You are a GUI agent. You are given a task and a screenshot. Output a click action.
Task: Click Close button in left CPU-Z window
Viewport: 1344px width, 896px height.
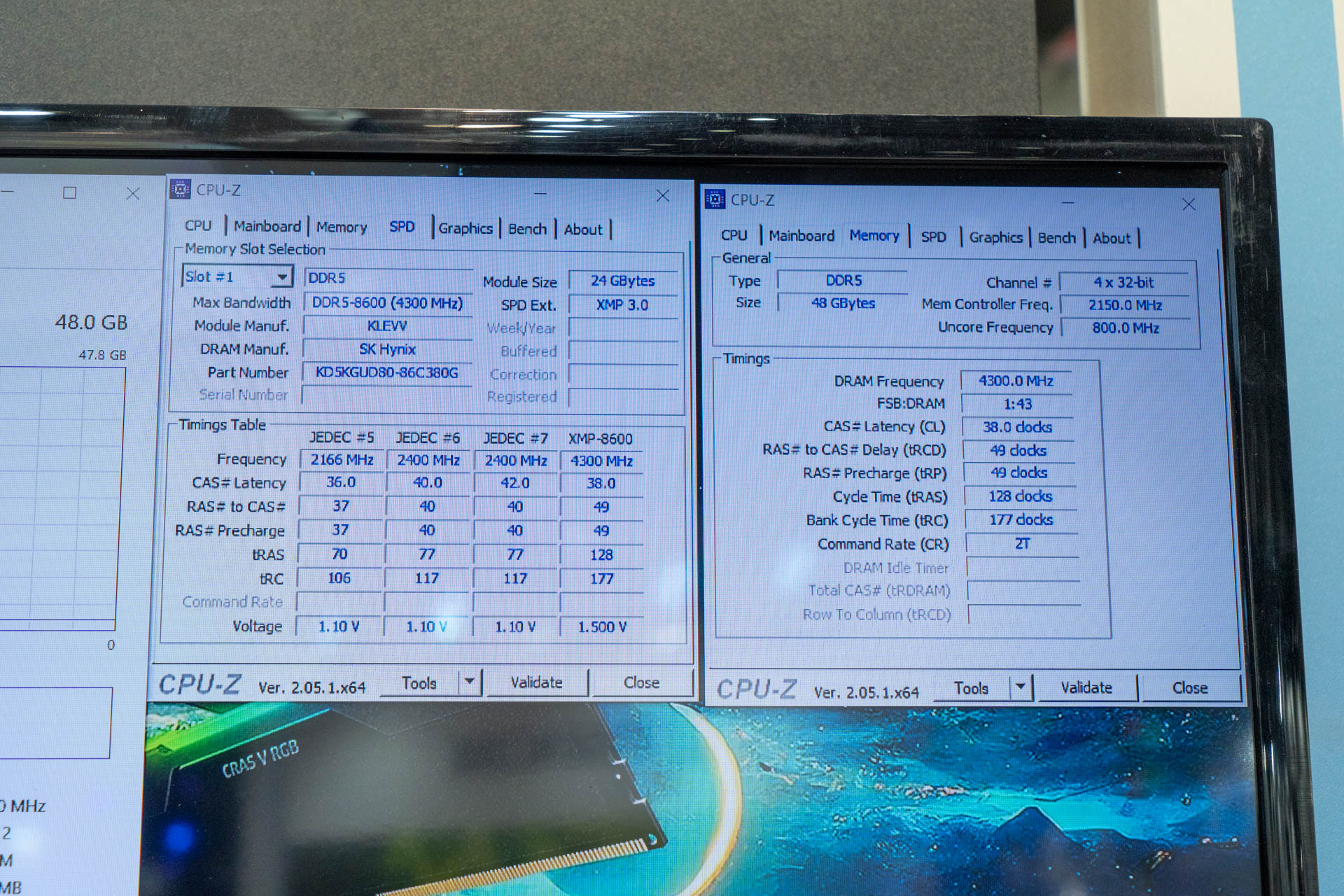tap(642, 682)
